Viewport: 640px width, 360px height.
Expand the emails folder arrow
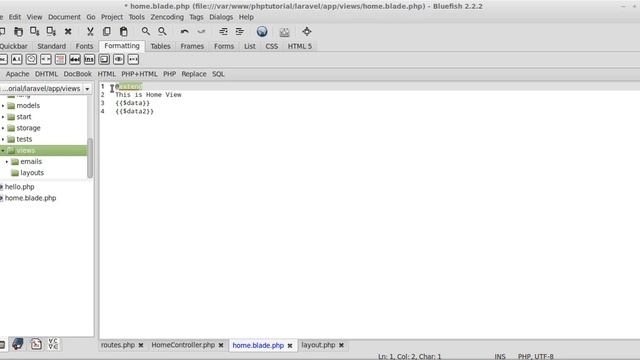pyautogui.click(x=7, y=162)
